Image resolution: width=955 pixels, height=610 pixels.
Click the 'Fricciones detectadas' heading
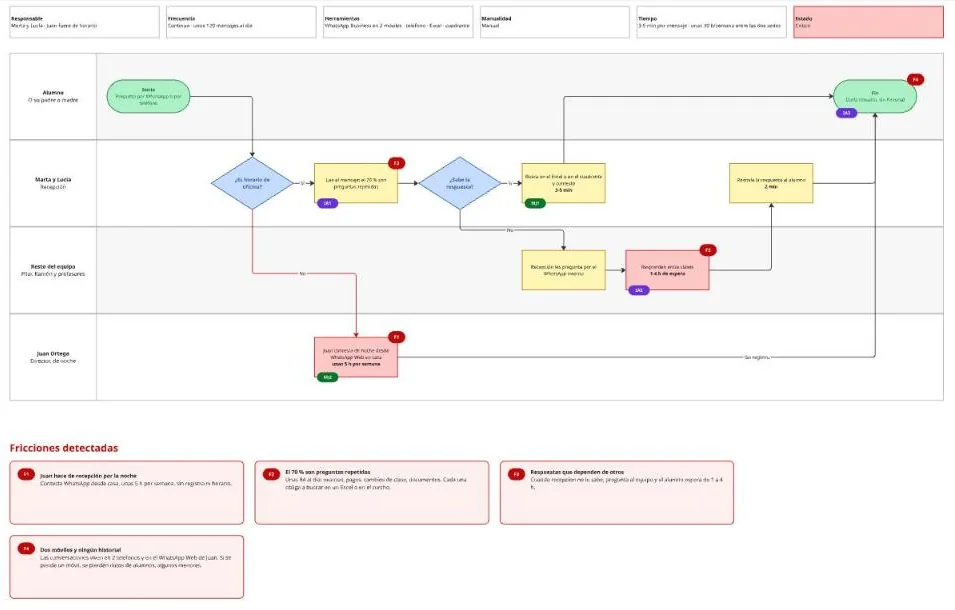64,448
